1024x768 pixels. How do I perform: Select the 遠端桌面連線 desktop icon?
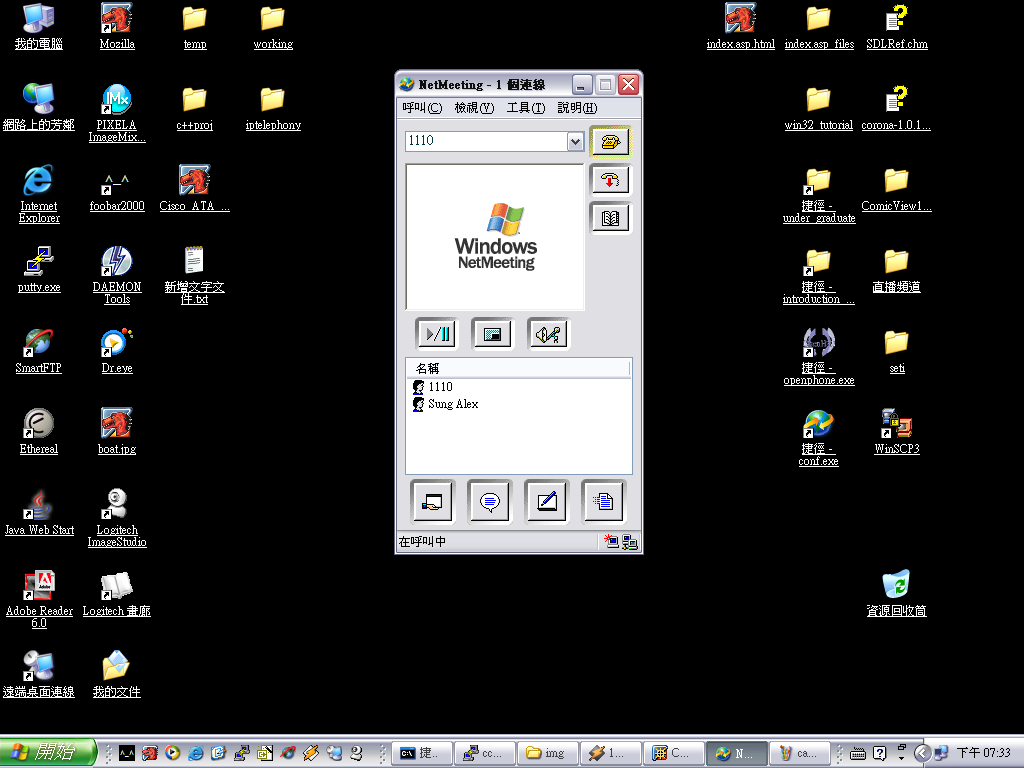point(39,675)
